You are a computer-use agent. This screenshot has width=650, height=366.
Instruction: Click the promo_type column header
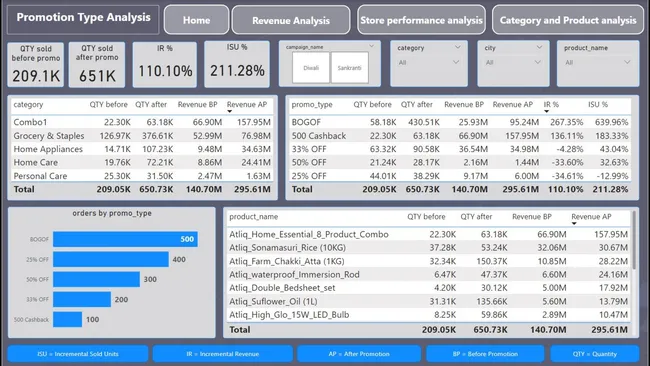pos(312,105)
